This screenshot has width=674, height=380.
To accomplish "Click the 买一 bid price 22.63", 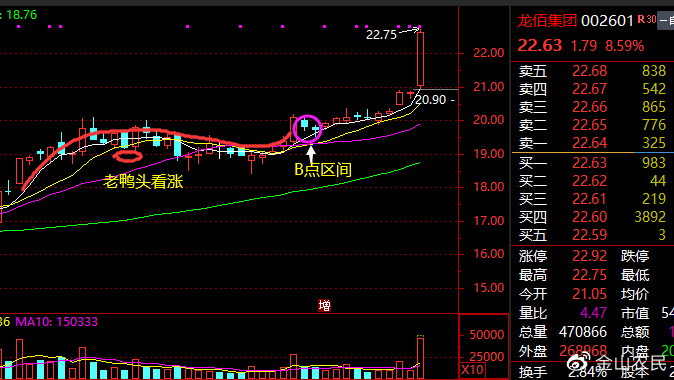I will pyautogui.click(x=589, y=163).
